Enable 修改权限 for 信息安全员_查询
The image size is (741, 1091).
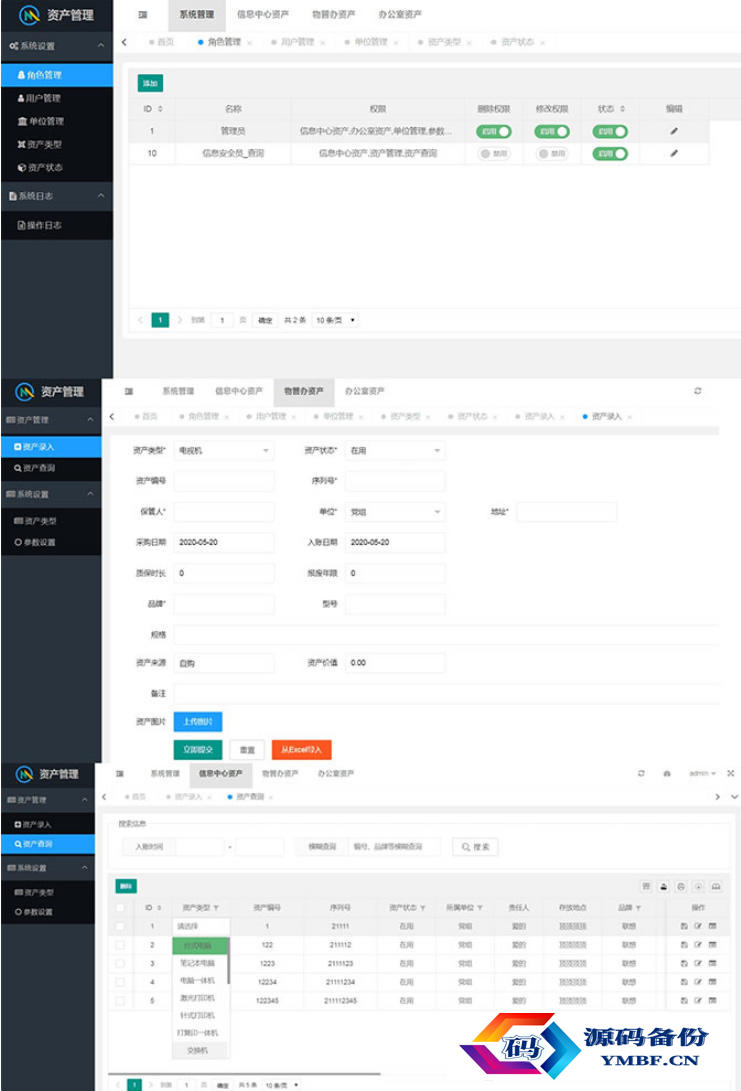[x=552, y=153]
